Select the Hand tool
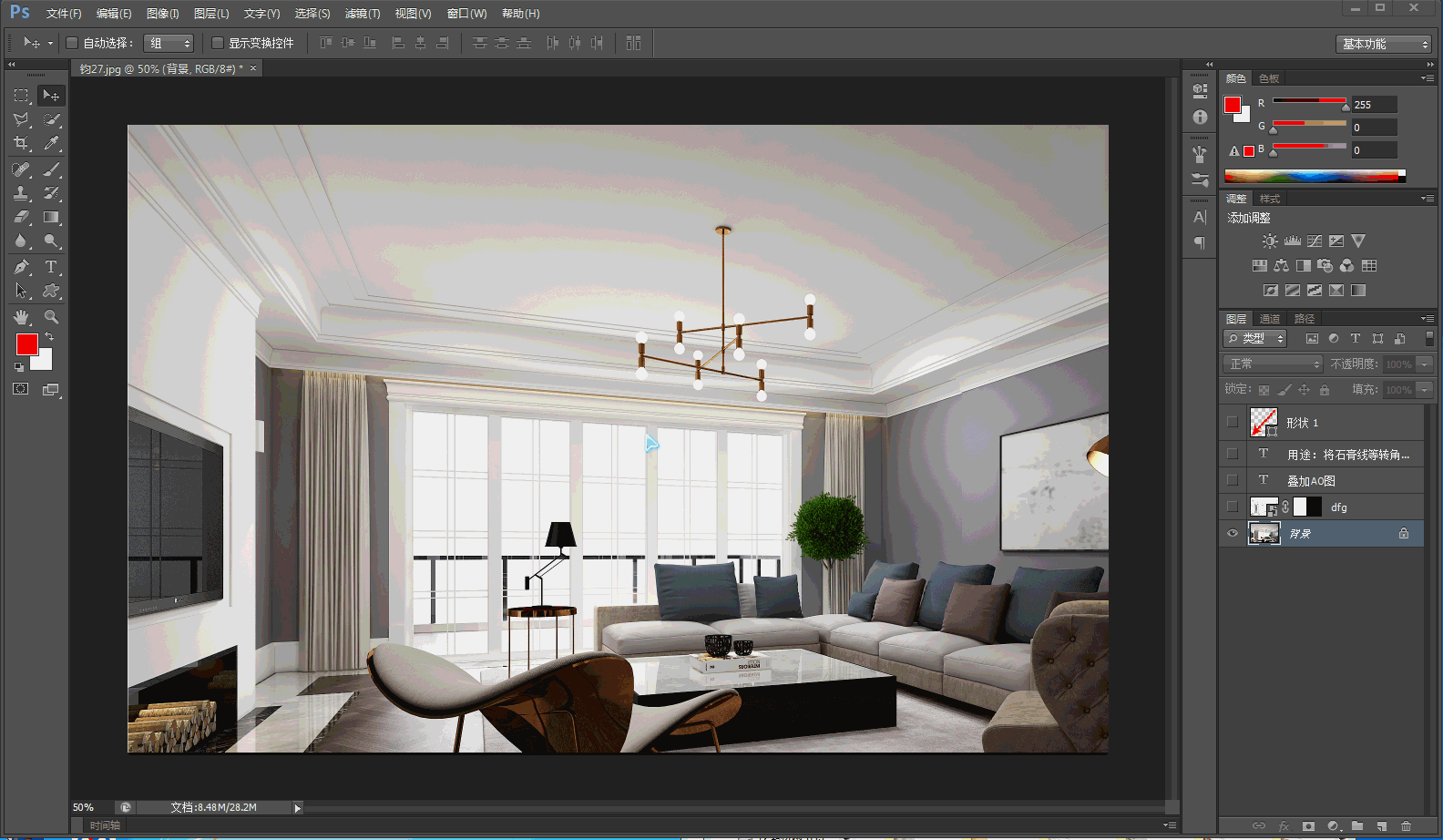Viewport: 1443px width, 840px height. 21,317
